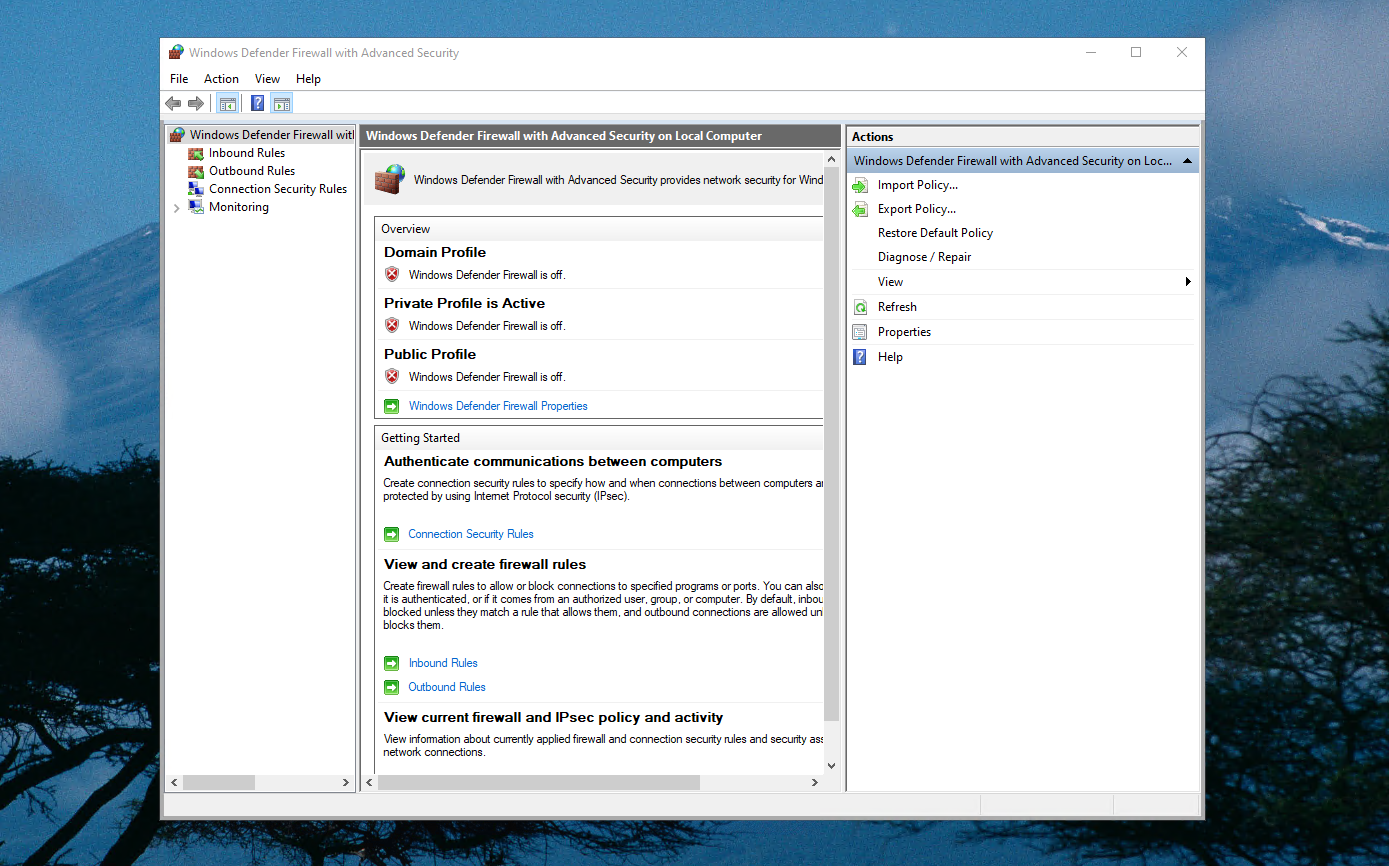Image resolution: width=1389 pixels, height=866 pixels.
Task: Click the red shield icon under Public Profile
Action: pos(392,376)
